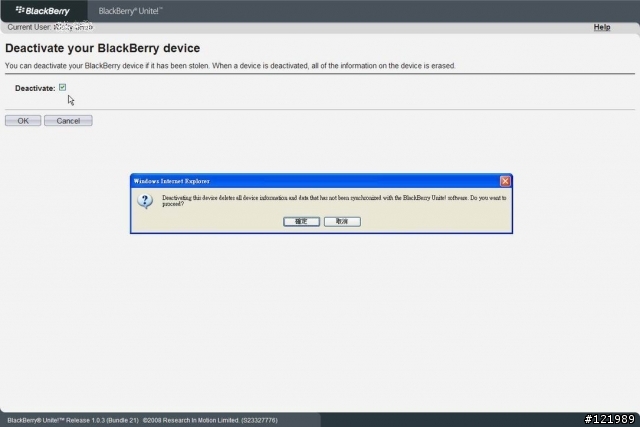The height and width of the screenshot is (427, 640).
Task: Click the dialog message about deactivating the device
Action: (x=334, y=200)
